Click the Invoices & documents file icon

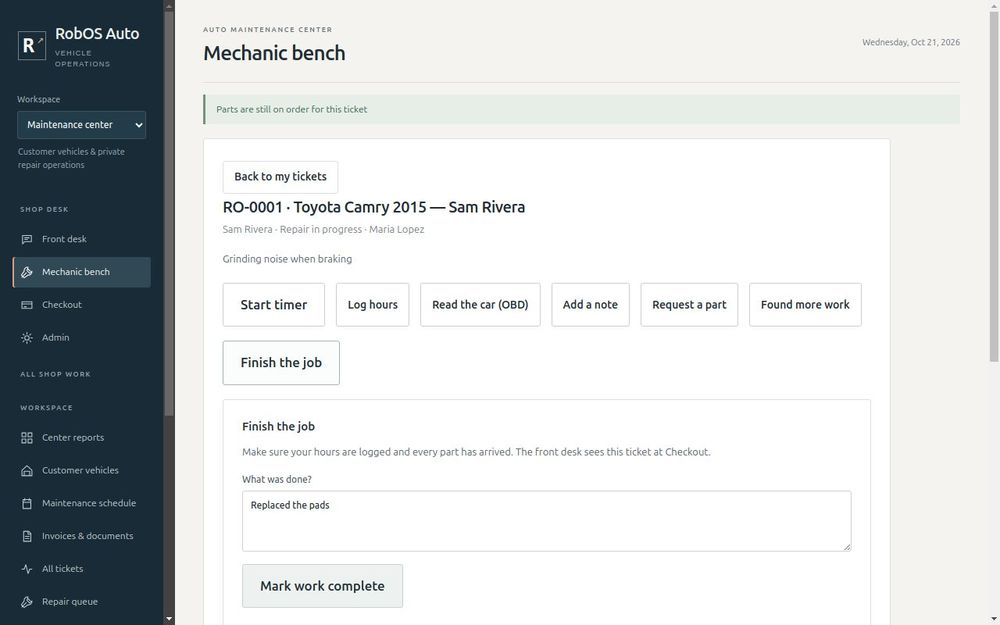click(x=27, y=536)
